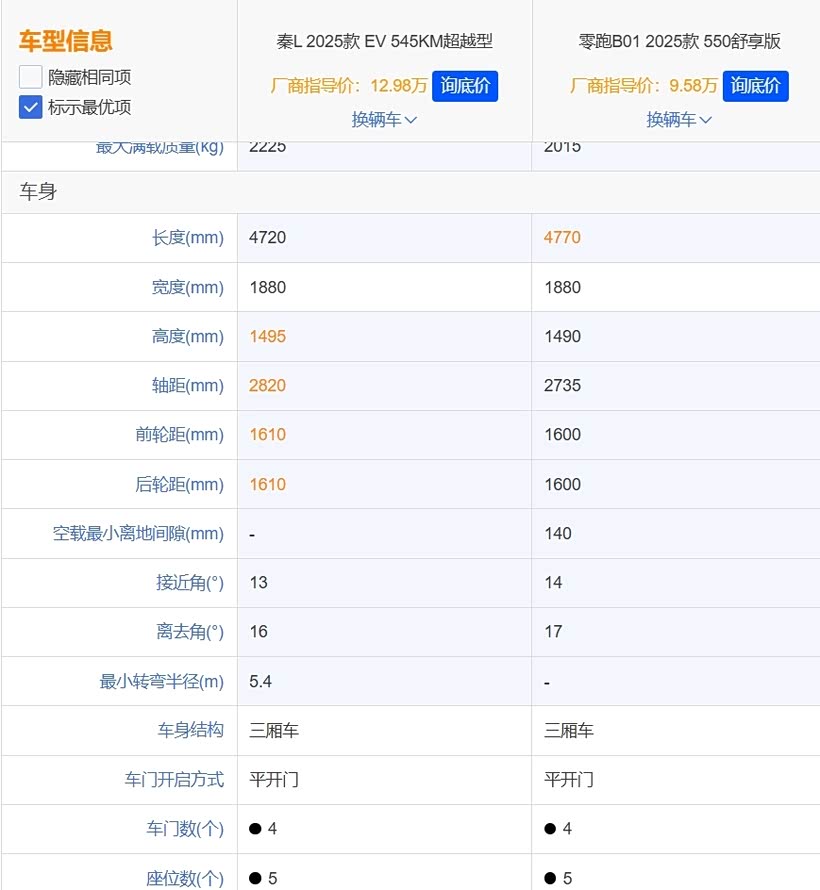Click the 轴距(mm) parameter label
This screenshot has width=820, height=890.
pyautogui.click(x=187, y=386)
